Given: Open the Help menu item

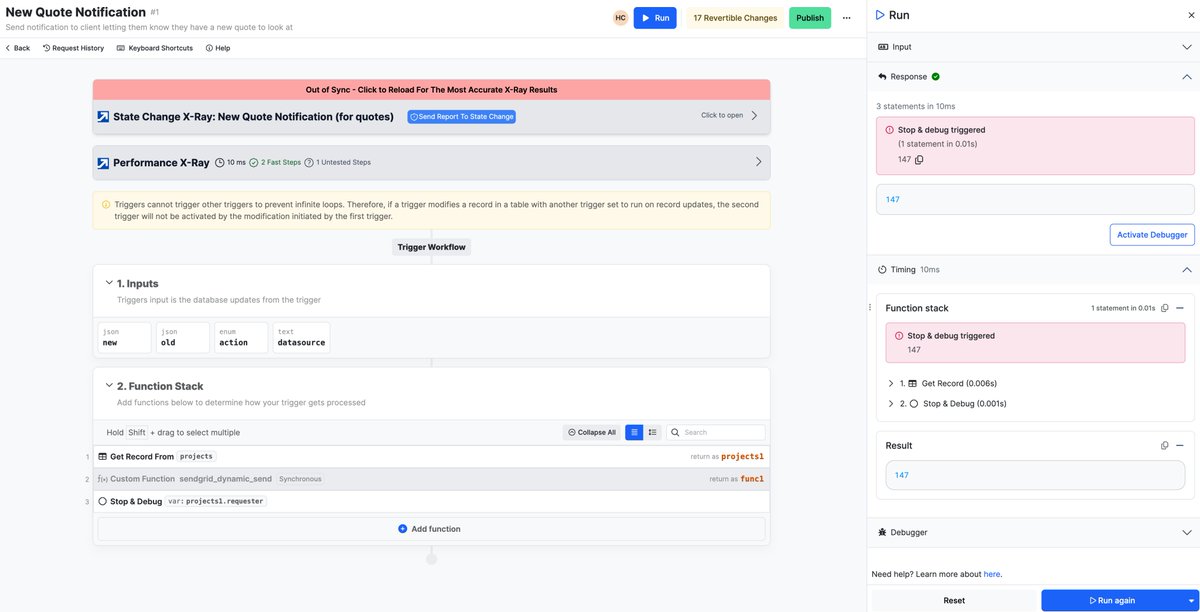Looking at the screenshot, I should [x=218, y=48].
